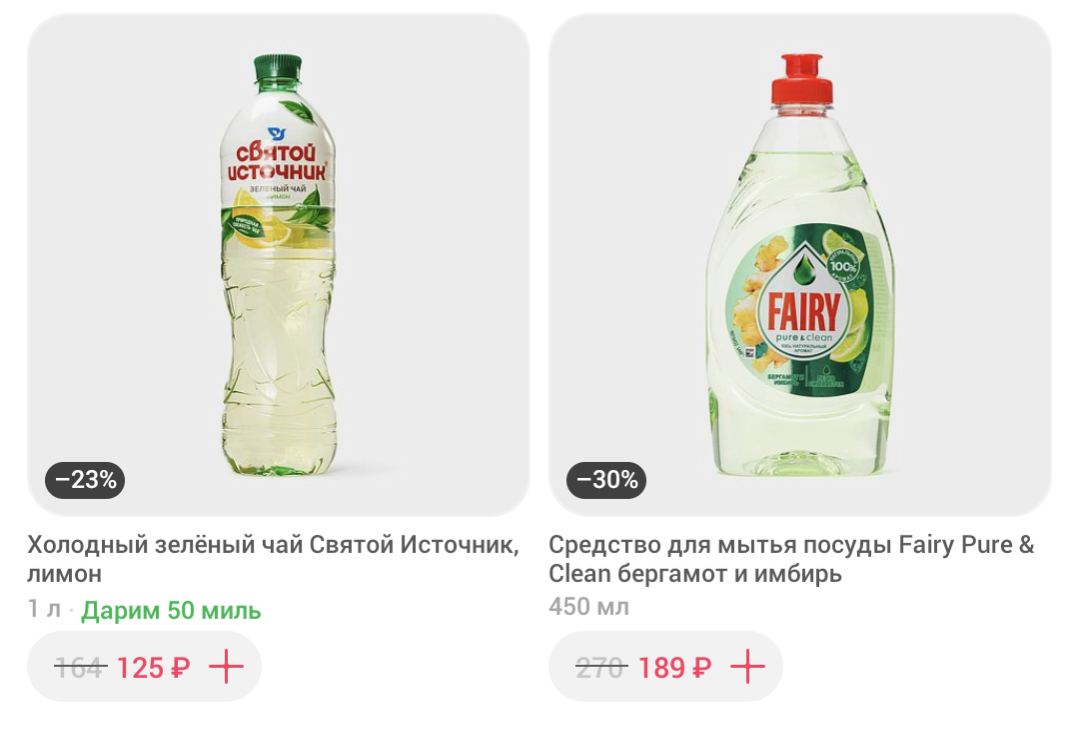Click the Святой Источник logo on the bottle

click(x=277, y=161)
